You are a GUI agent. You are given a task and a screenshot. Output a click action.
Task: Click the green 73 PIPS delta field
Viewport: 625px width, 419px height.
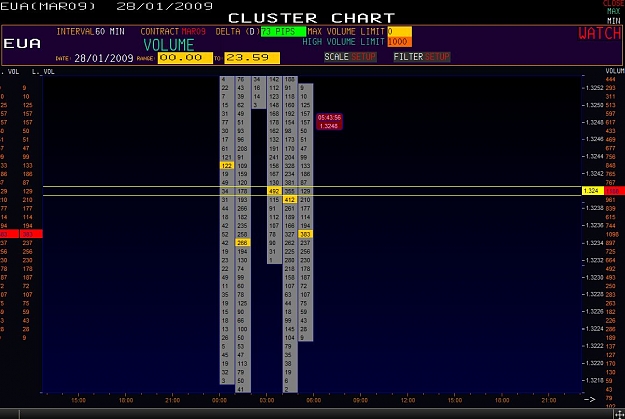click(283, 31)
